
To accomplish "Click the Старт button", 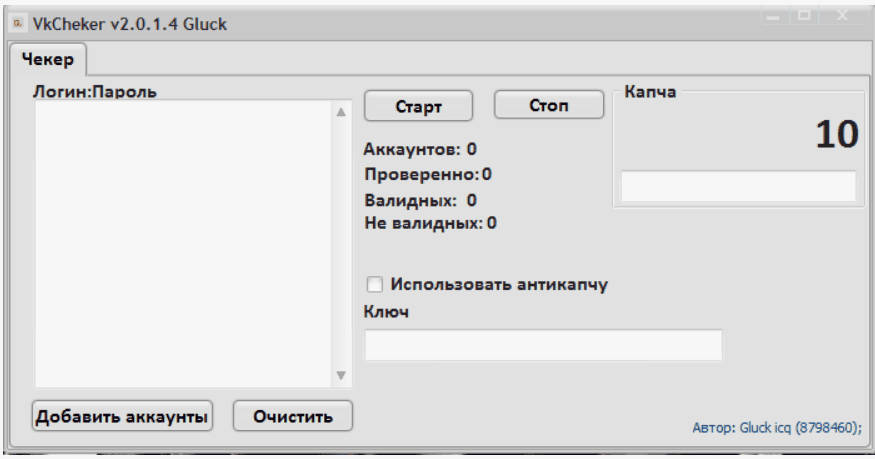I will pyautogui.click(x=419, y=106).
